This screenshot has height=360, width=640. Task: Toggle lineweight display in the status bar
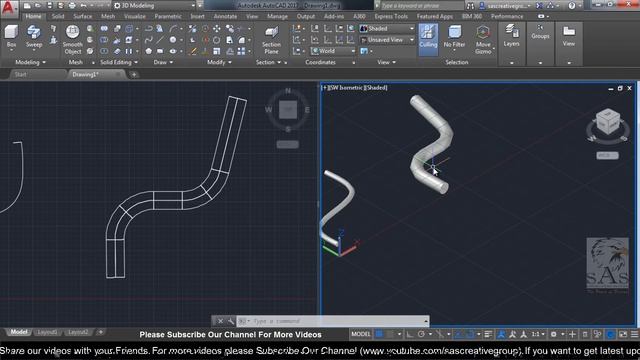pyautogui.click(x=488, y=334)
